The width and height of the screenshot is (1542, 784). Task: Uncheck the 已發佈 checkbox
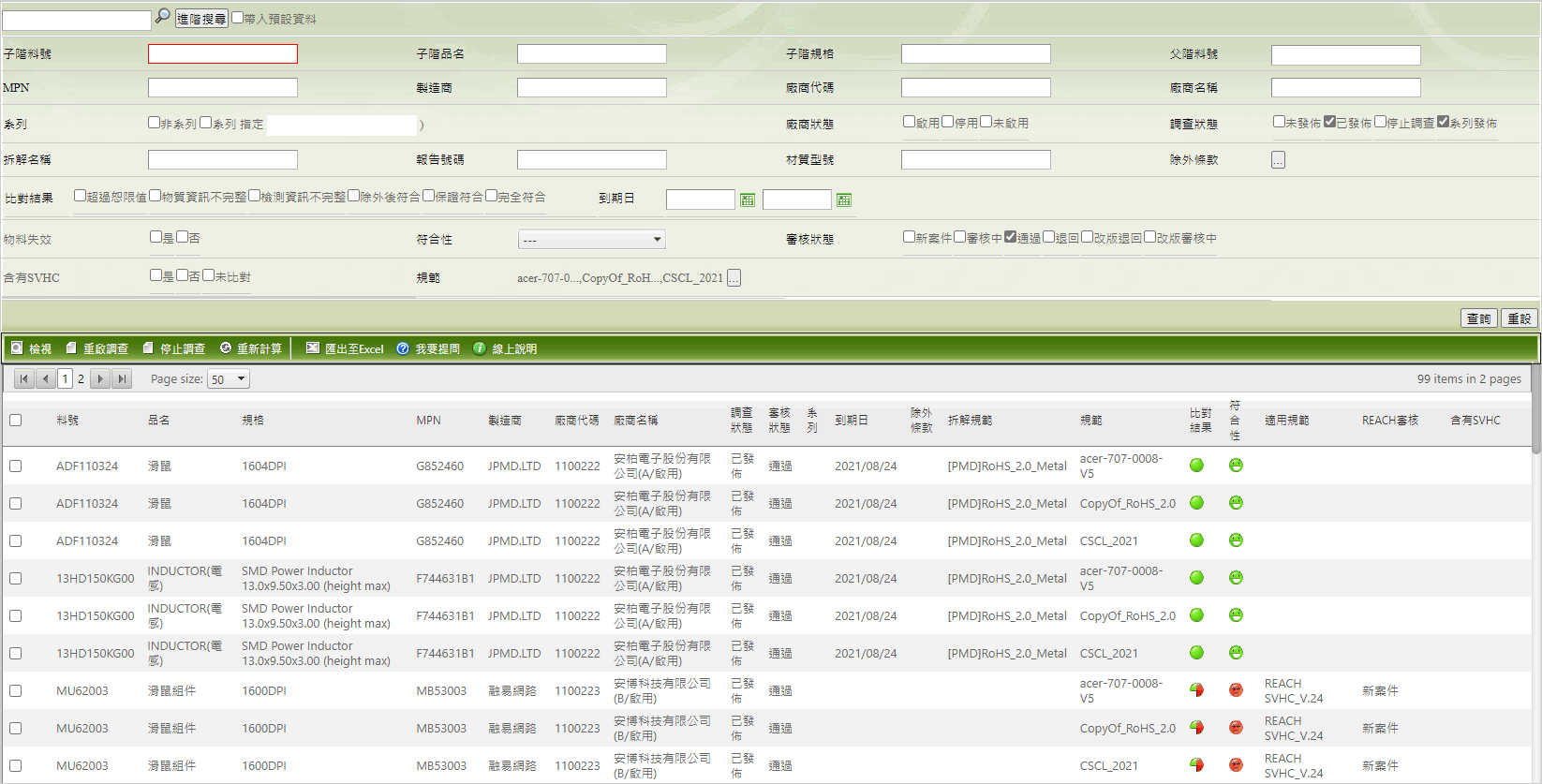pyautogui.click(x=1329, y=122)
